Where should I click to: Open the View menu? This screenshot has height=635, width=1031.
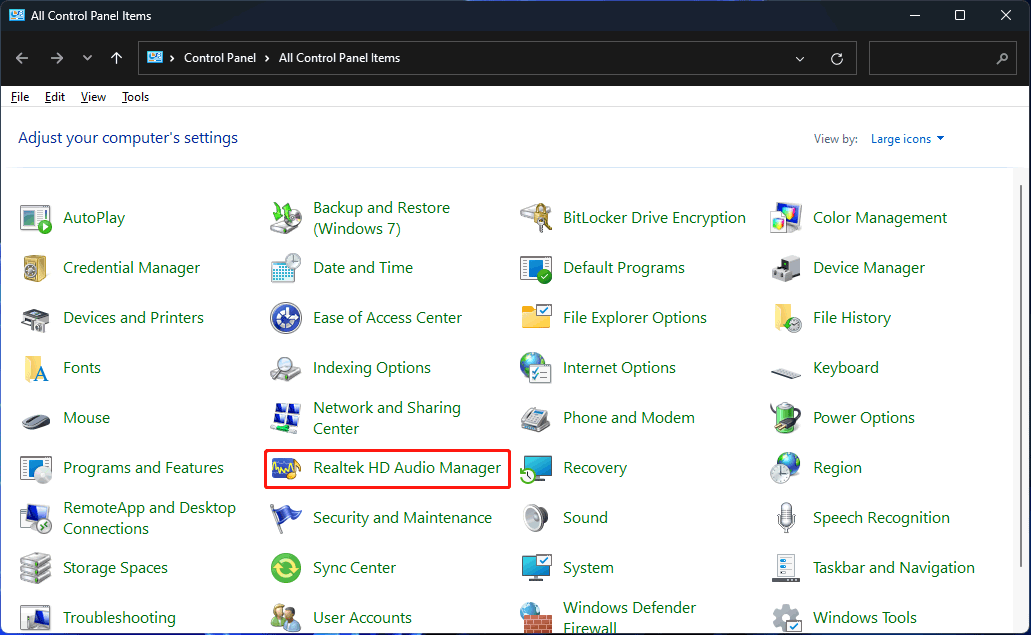(93, 97)
